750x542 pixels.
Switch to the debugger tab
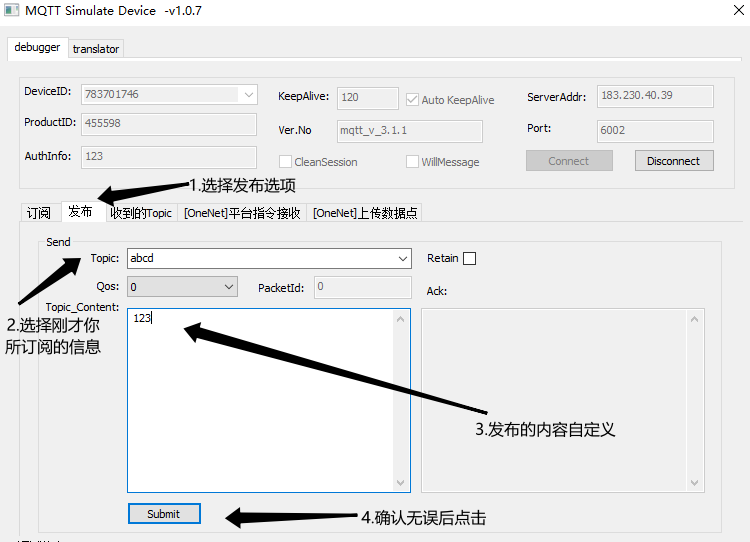[37, 47]
